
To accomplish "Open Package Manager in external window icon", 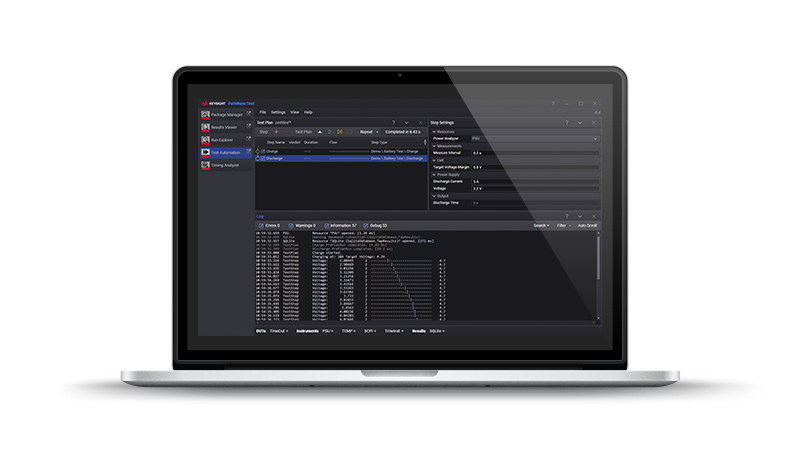I will point(249,115).
